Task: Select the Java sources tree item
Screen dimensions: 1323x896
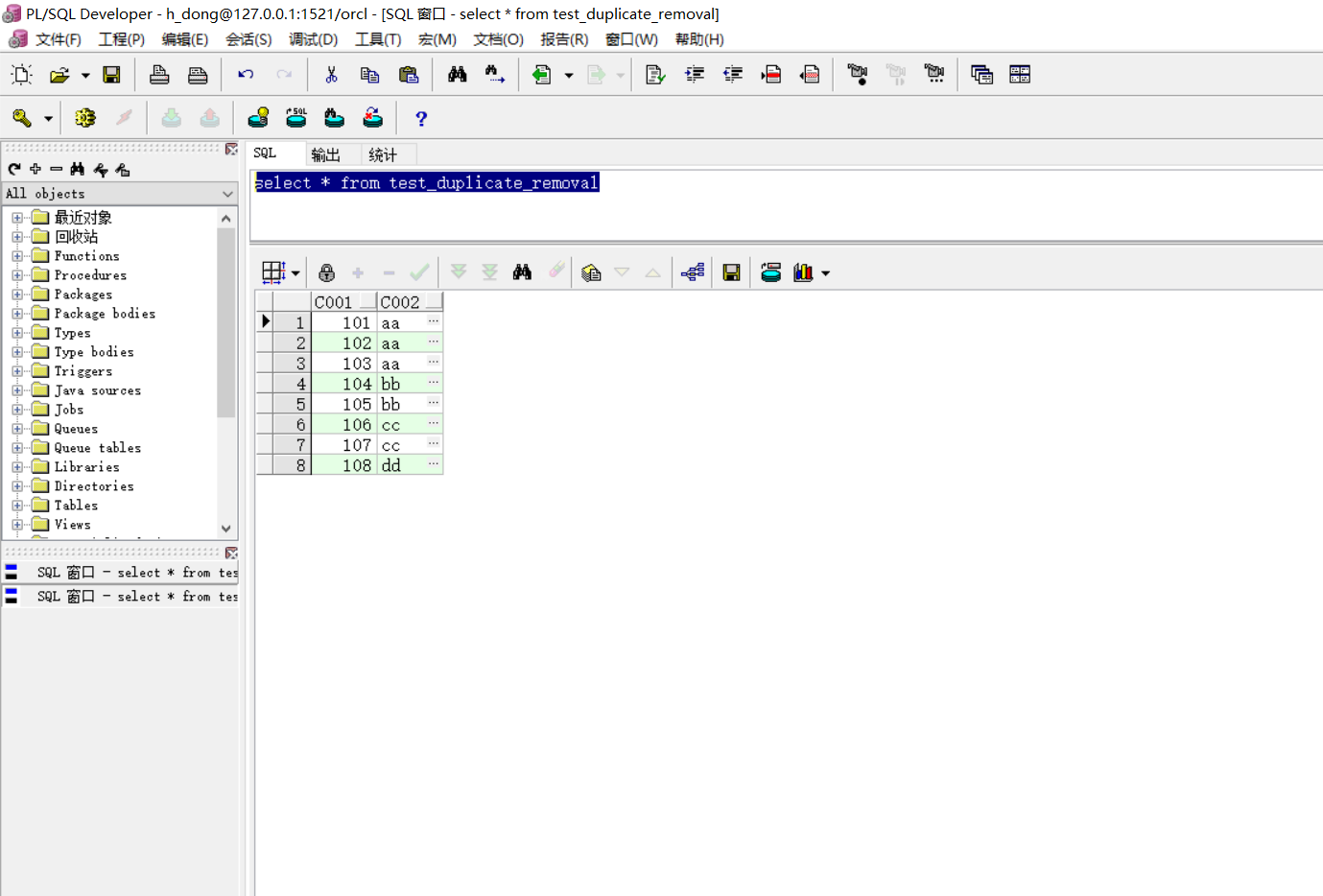Action: [x=97, y=390]
